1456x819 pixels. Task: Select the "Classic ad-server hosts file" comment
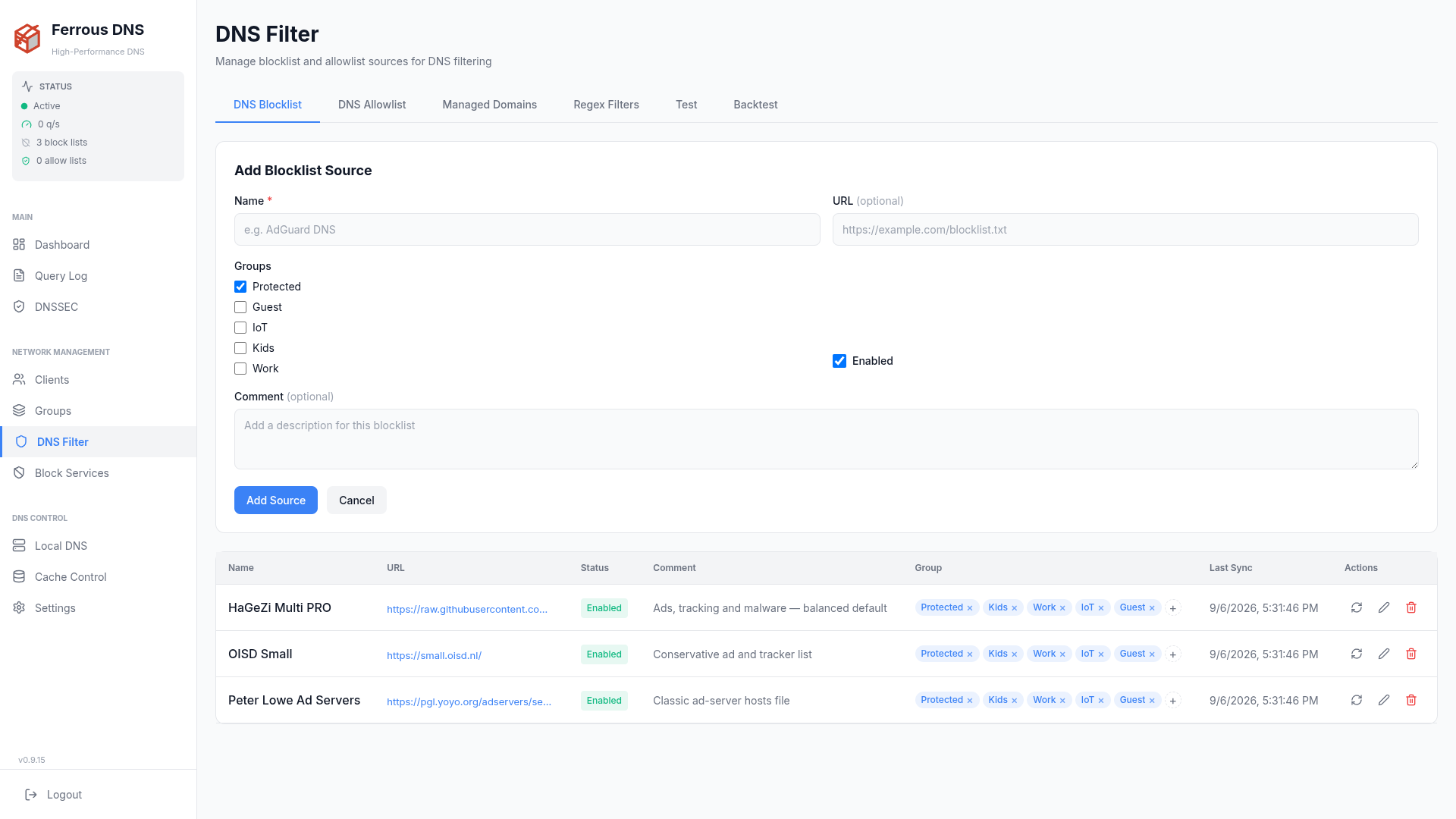pos(721,701)
